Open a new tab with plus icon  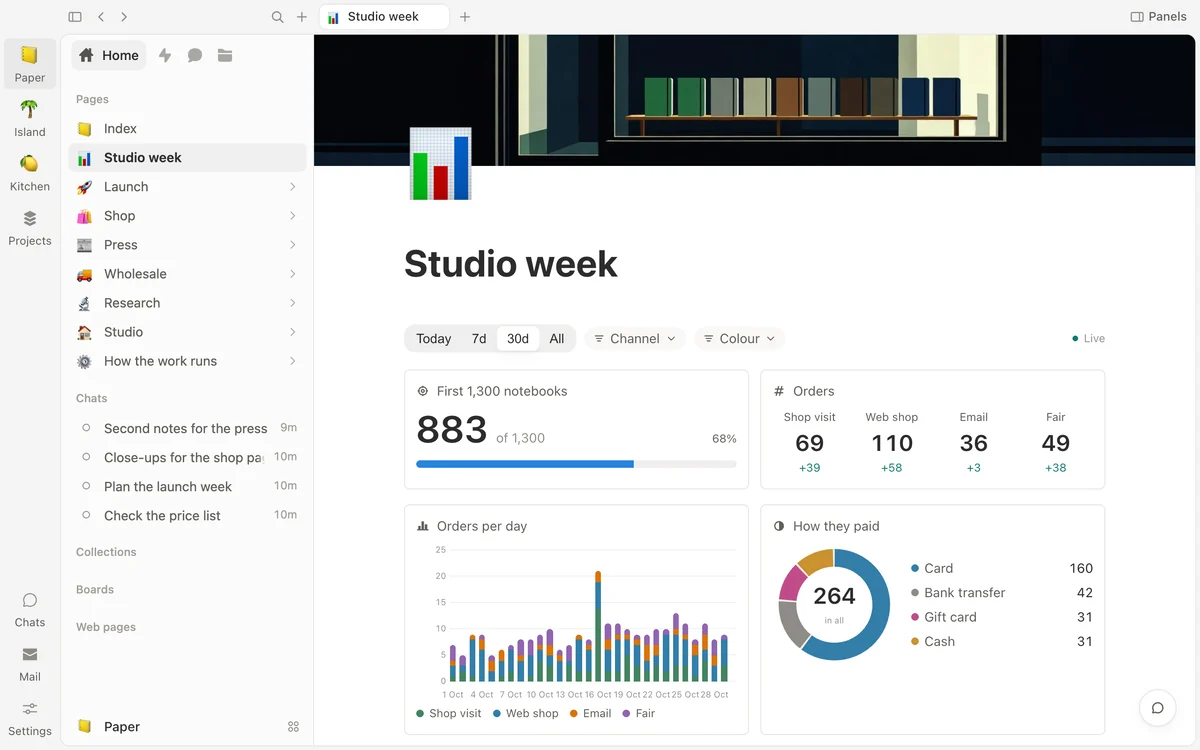[465, 17]
